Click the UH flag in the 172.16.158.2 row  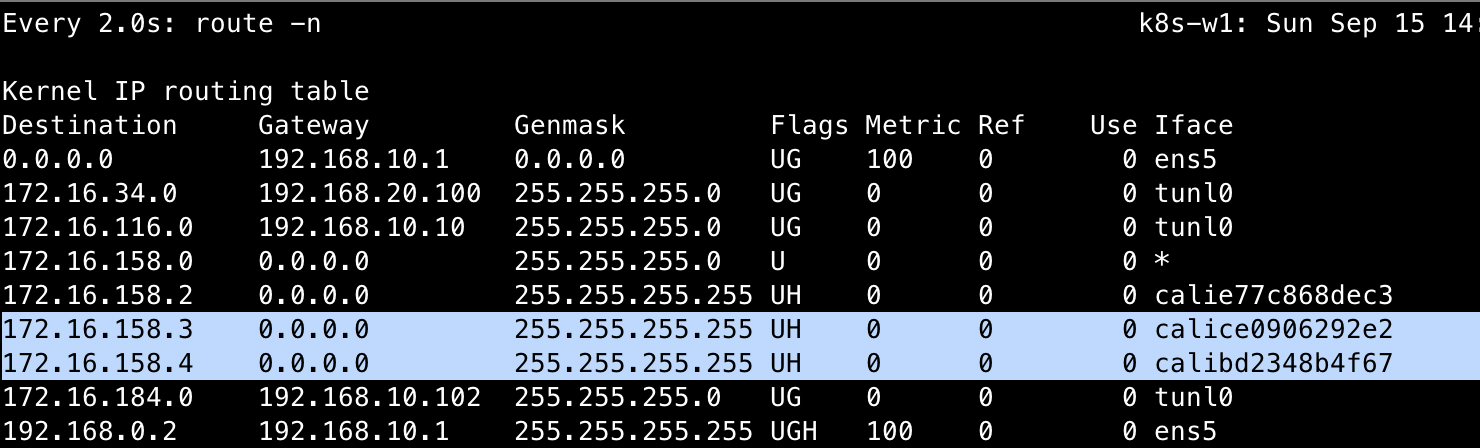coord(786,295)
